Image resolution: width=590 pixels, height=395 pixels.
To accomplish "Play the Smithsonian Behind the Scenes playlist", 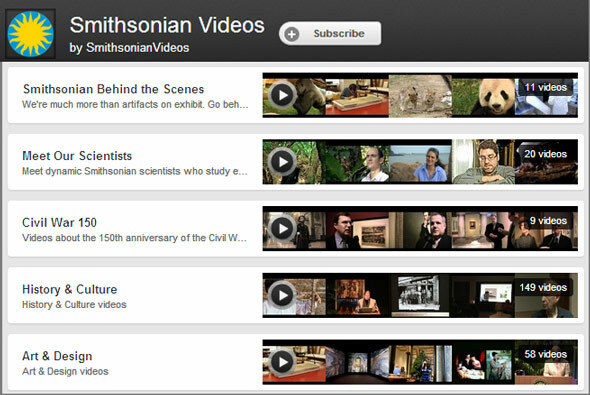I will coord(282,95).
